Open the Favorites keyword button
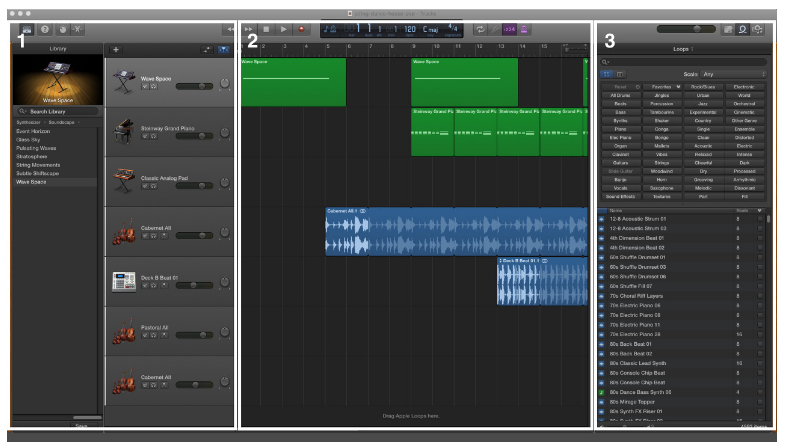 click(x=662, y=87)
